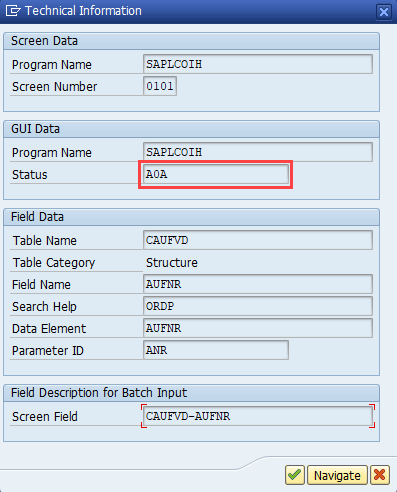Select the Screen Data Program Name field
The width and height of the screenshot is (397, 492).
click(258, 64)
